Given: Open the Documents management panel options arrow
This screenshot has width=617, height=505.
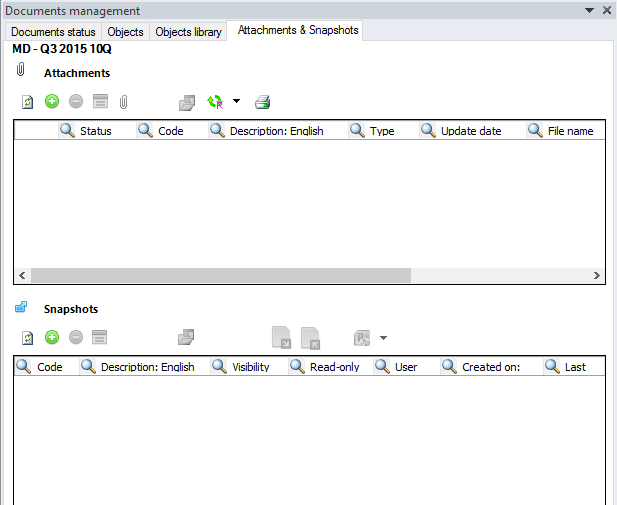Looking at the screenshot, I should pyautogui.click(x=589, y=10).
